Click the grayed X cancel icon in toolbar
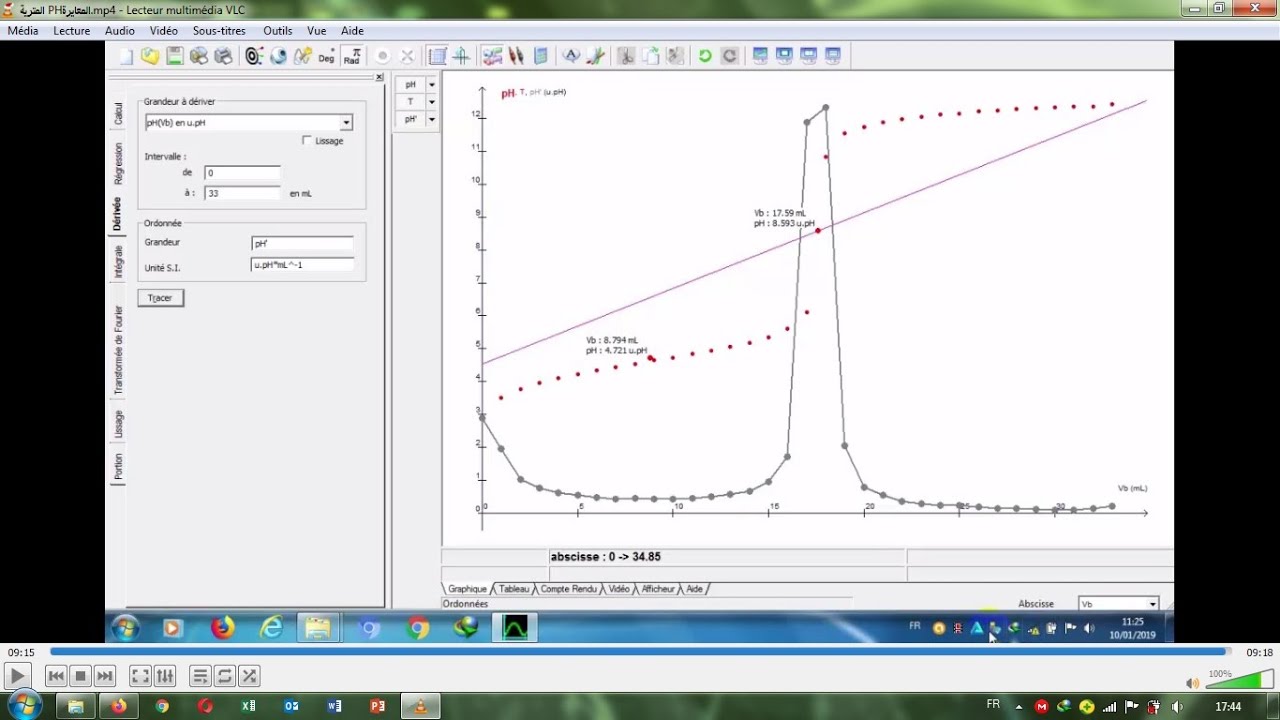1280x720 pixels. click(x=407, y=57)
